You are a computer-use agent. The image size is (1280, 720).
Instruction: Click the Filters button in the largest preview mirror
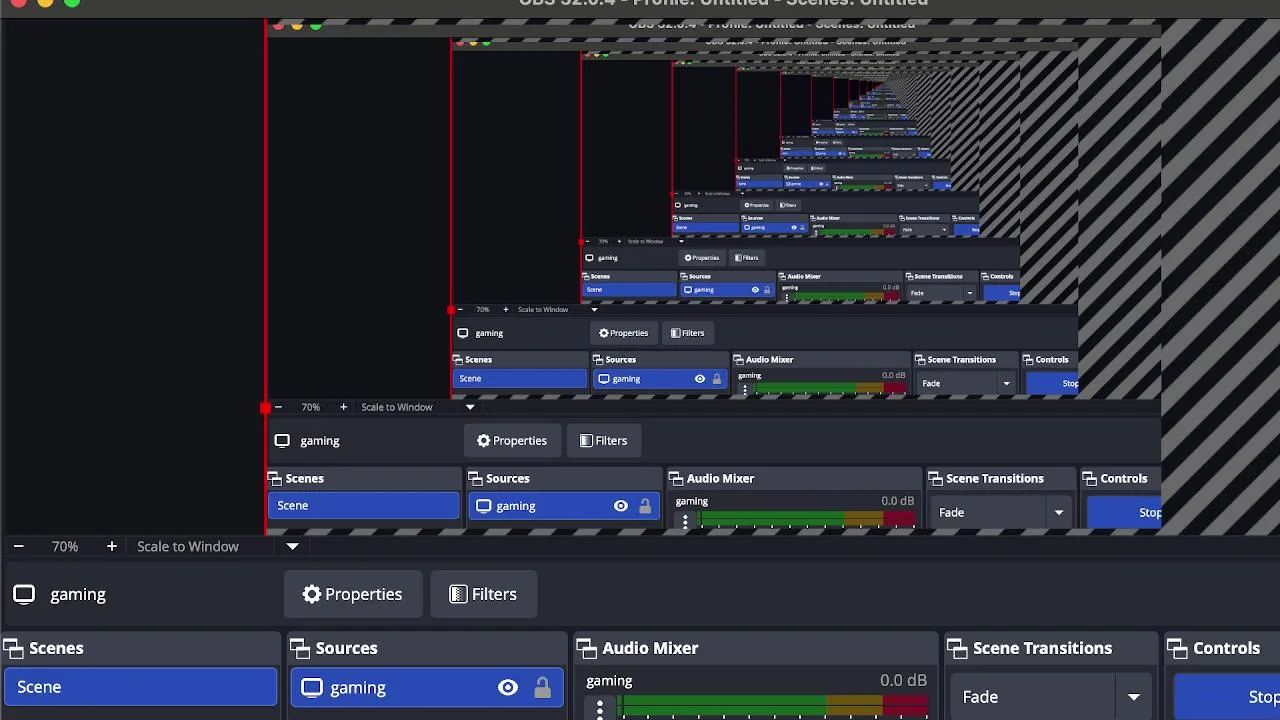(603, 441)
